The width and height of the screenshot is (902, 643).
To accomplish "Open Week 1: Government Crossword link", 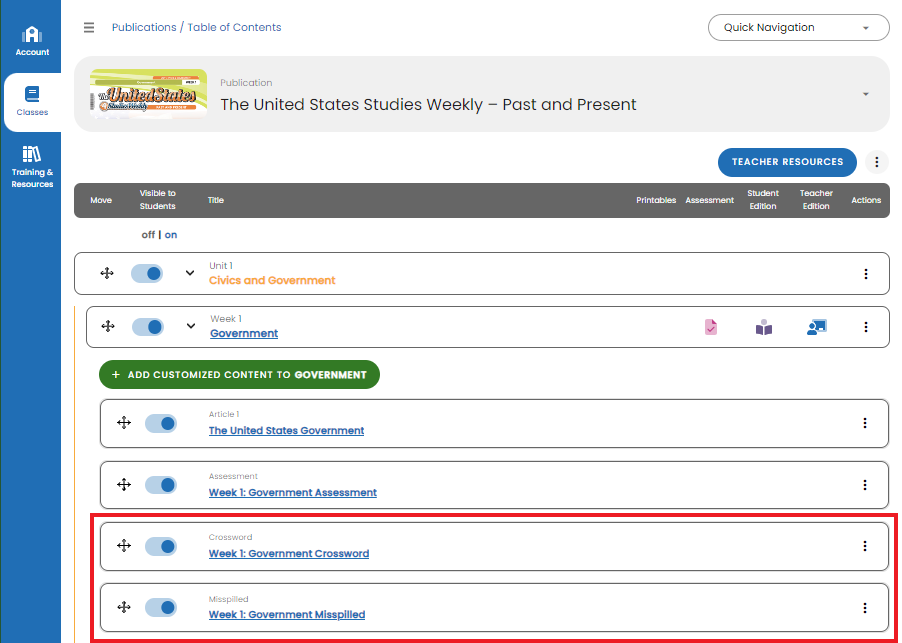I will point(289,554).
